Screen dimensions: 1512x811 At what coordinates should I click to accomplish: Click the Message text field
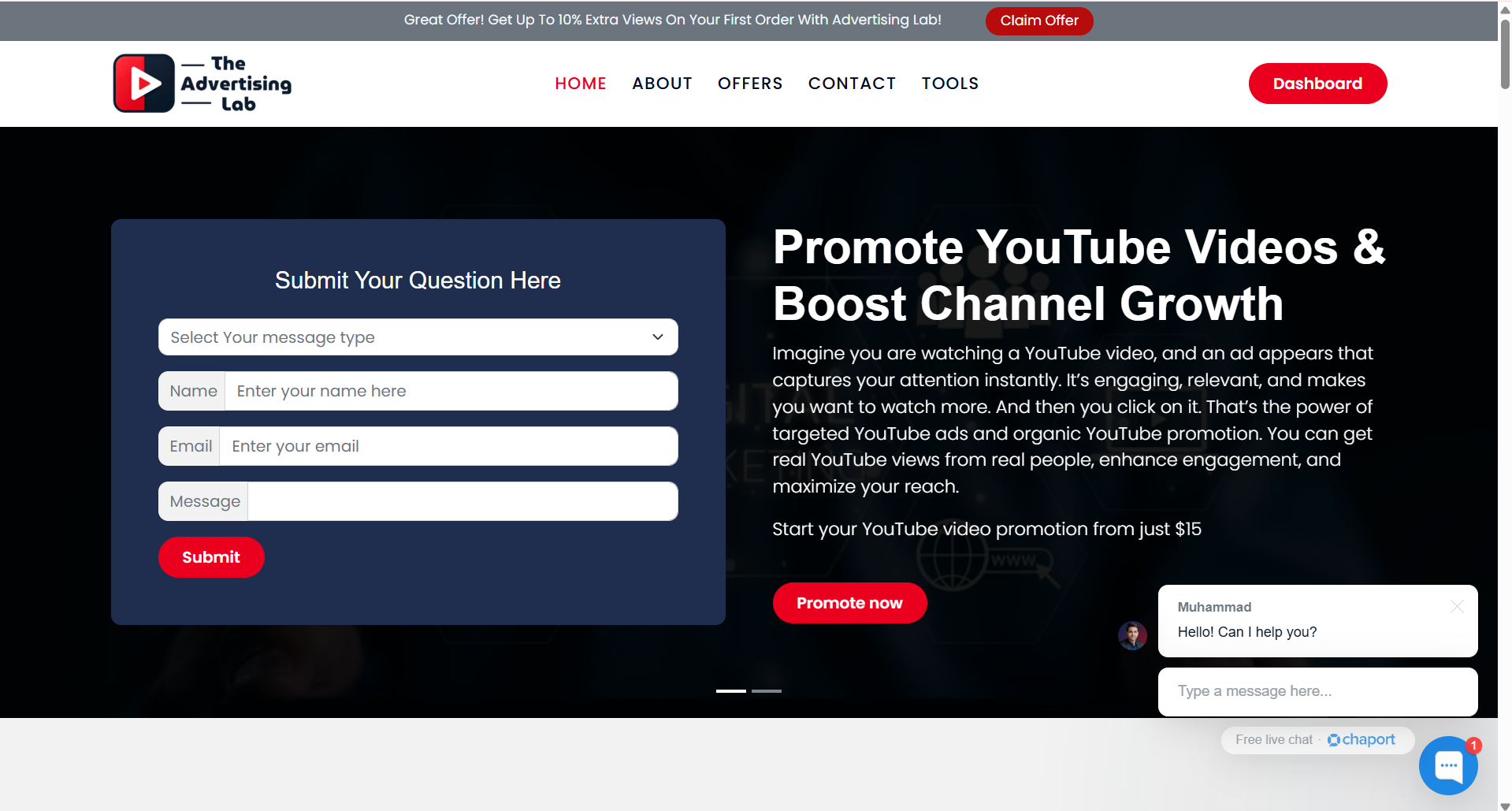tap(462, 501)
